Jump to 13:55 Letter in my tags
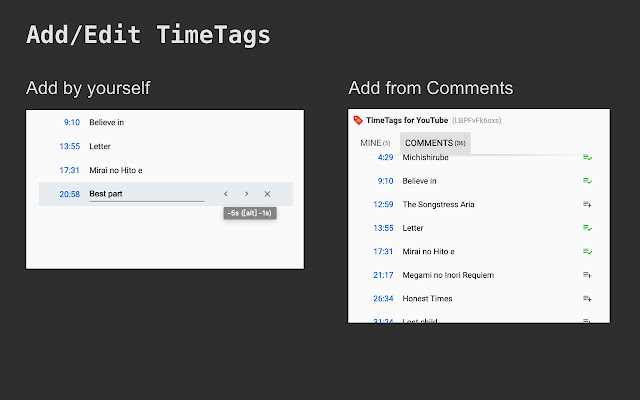This screenshot has width=640, height=400. [69, 146]
